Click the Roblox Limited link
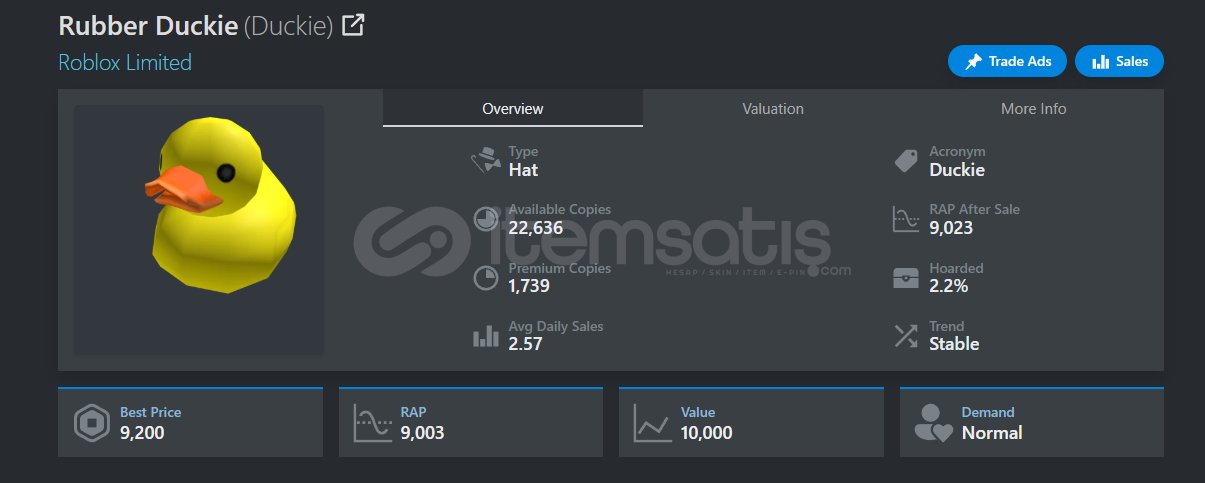 [x=125, y=62]
